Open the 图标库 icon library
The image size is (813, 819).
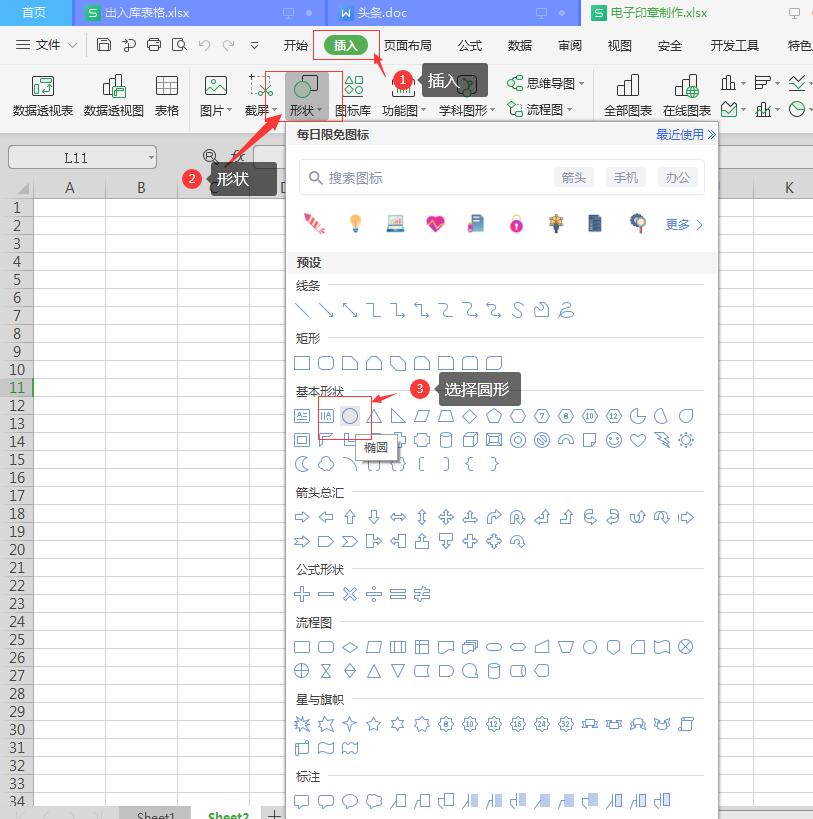pos(353,96)
